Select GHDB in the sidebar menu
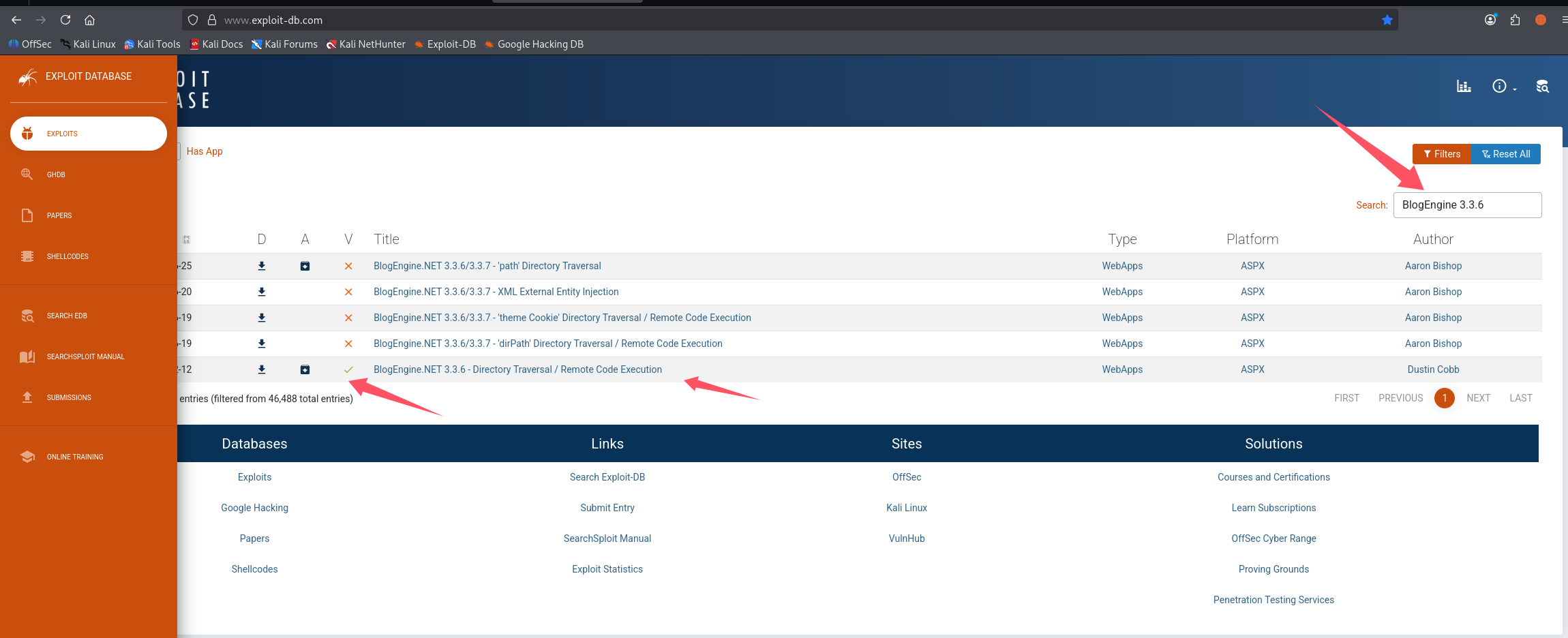This screenshot has height=638, width=1568. (x=56, y=174)
